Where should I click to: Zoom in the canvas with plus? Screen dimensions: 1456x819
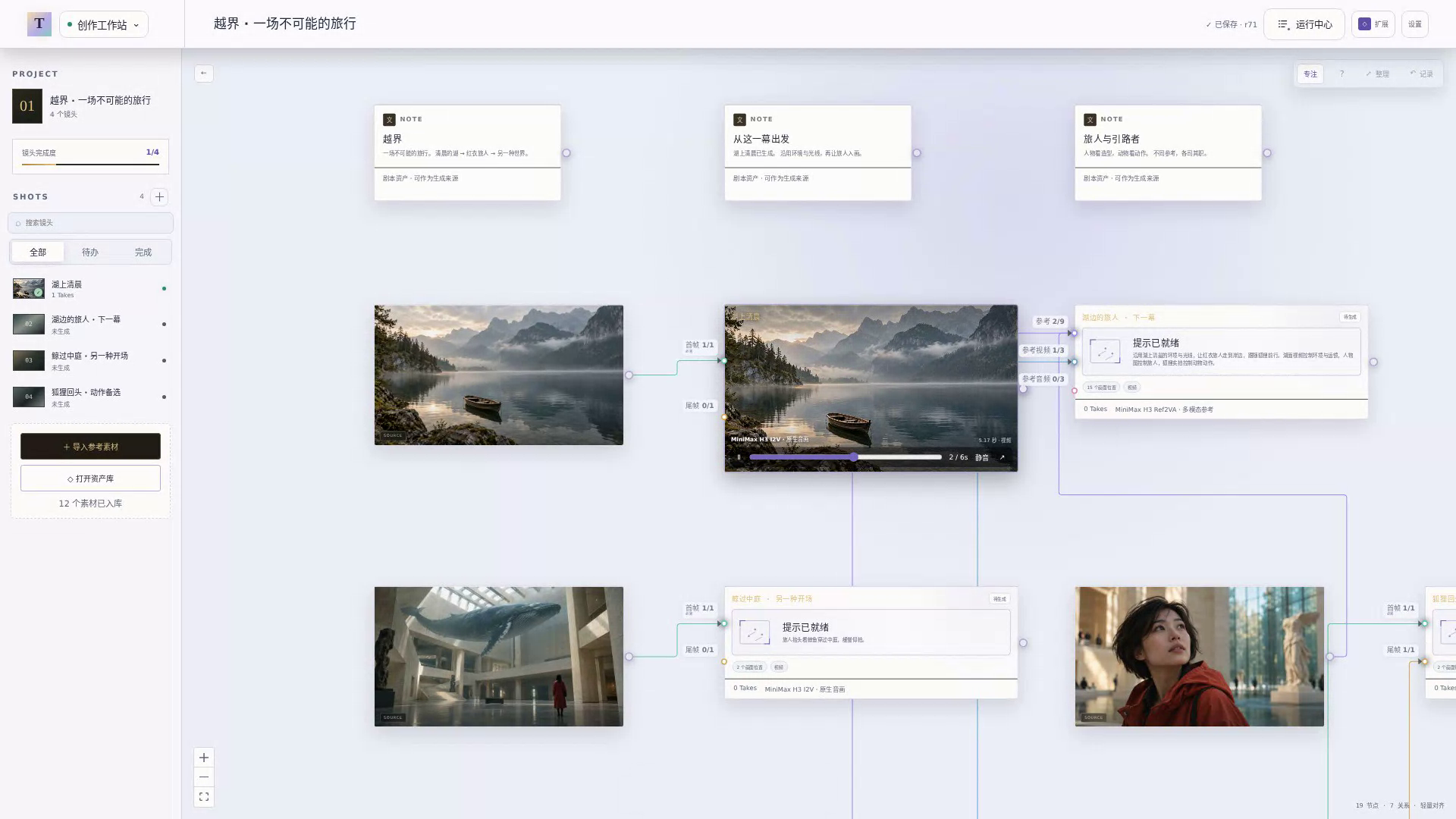pos(204,758)
